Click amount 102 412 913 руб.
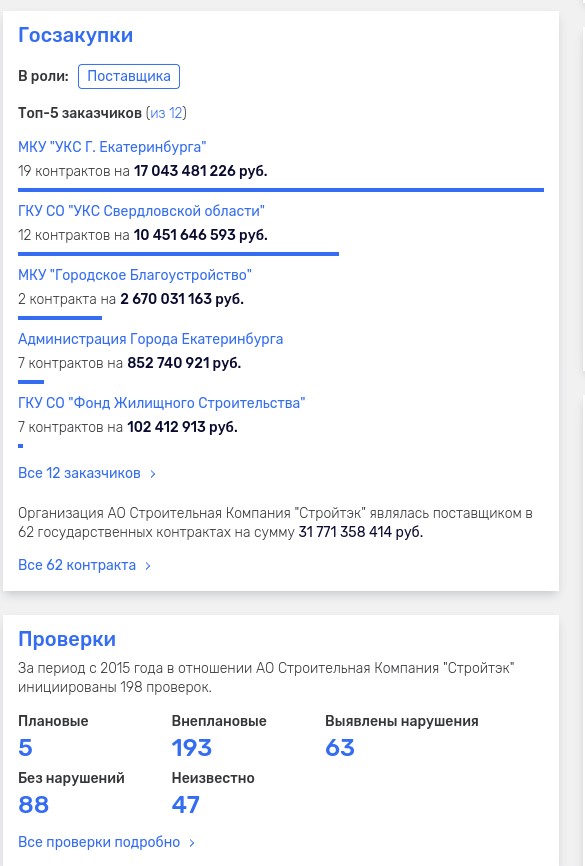Image resolution: width=585 pixels, height=866 pixels. tap(182, 427)
